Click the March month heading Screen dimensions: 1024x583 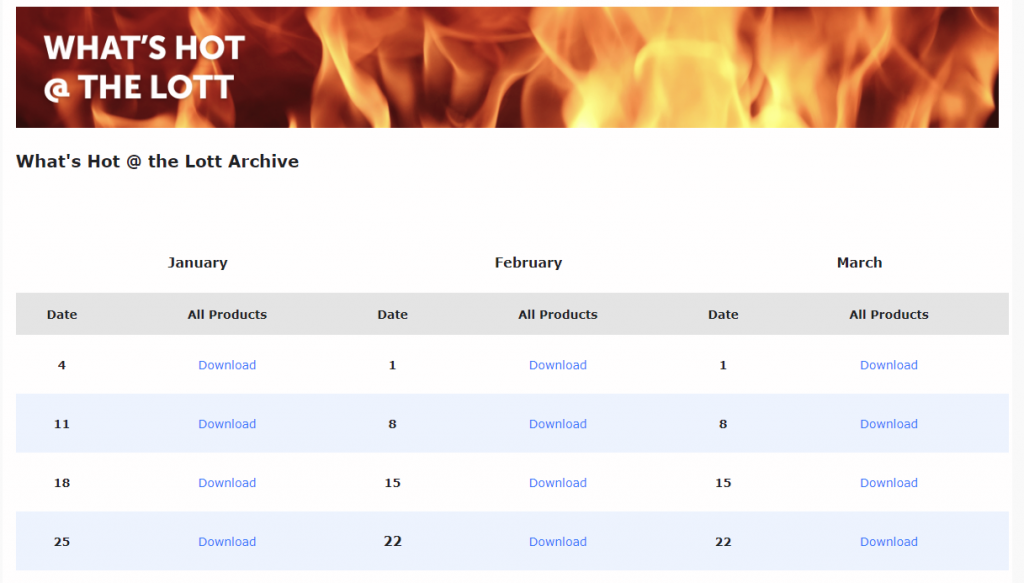(859, 262)
